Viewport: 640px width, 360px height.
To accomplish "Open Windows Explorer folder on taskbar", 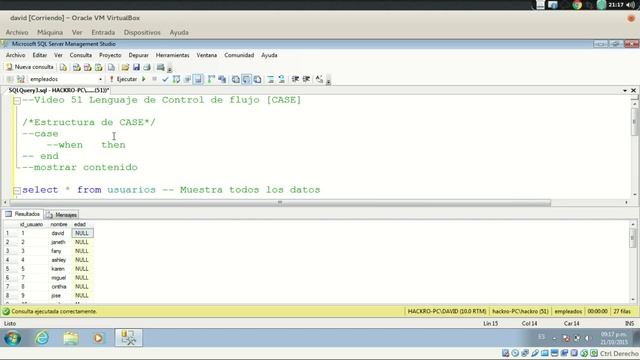I will click(71, 338).
